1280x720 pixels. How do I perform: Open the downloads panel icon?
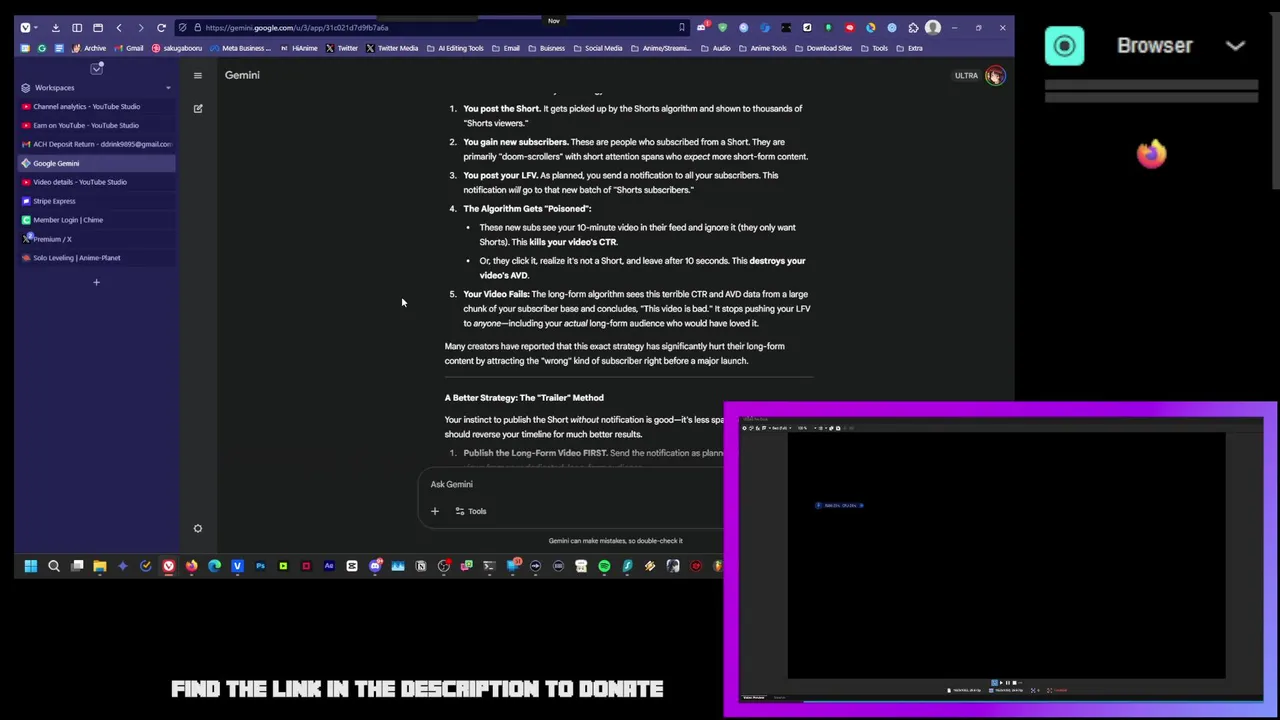click(55, 28)
